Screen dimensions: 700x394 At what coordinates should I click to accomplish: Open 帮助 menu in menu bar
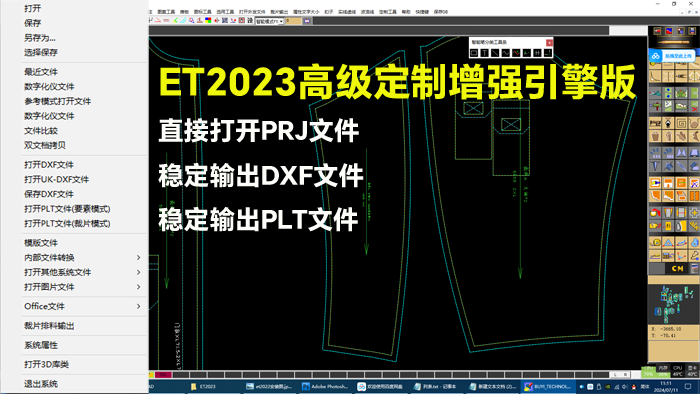click(406, 12)
